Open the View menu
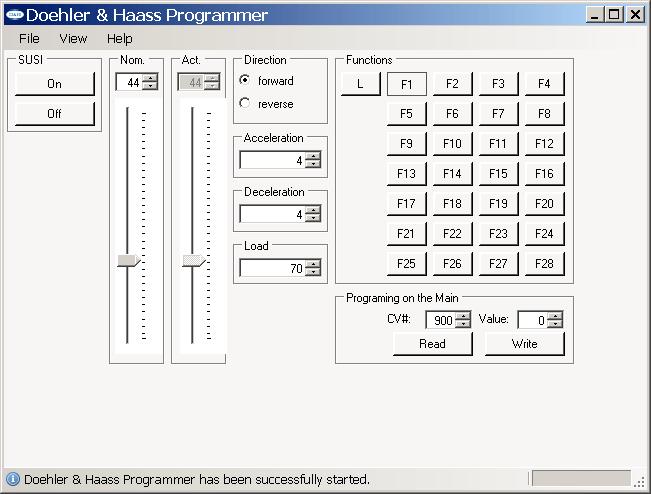 coord(73,39)
